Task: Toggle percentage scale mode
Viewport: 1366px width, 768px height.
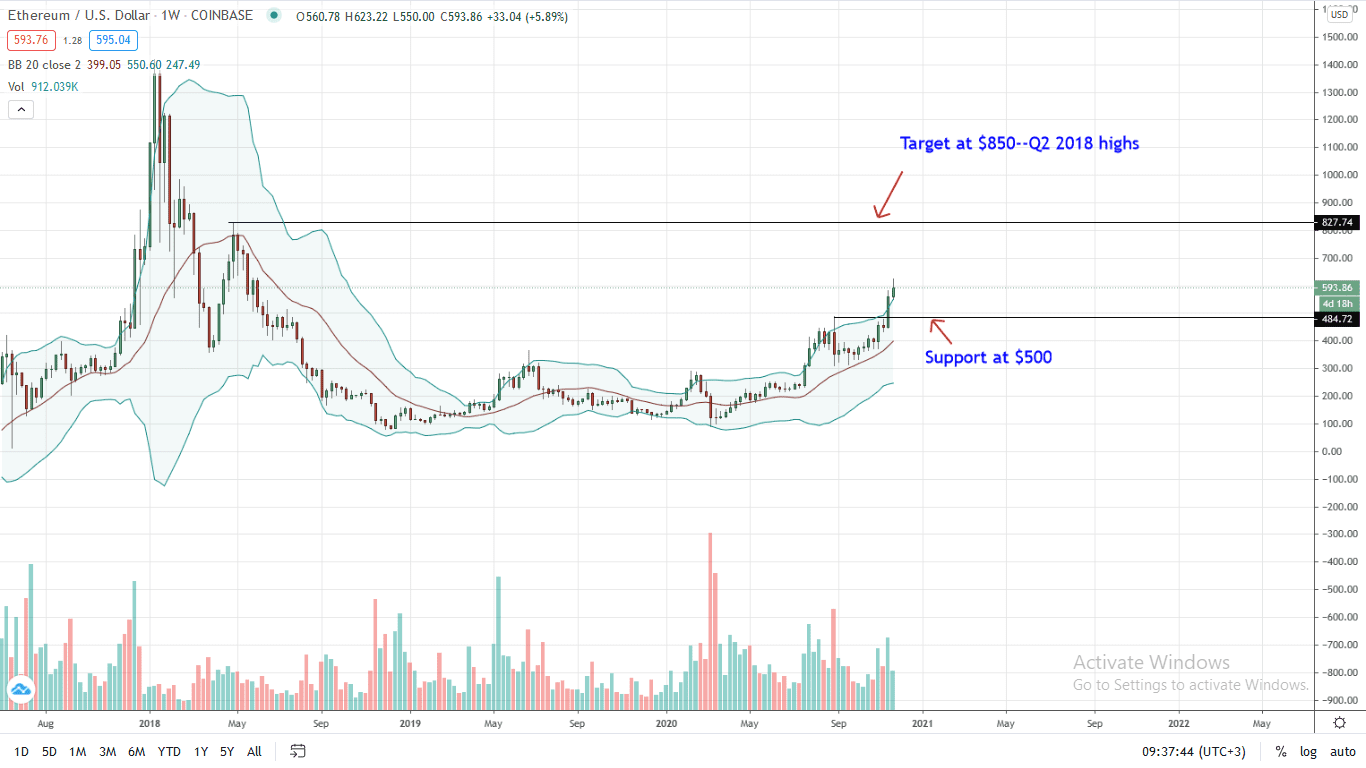Action: click(x=1281, y=751)
